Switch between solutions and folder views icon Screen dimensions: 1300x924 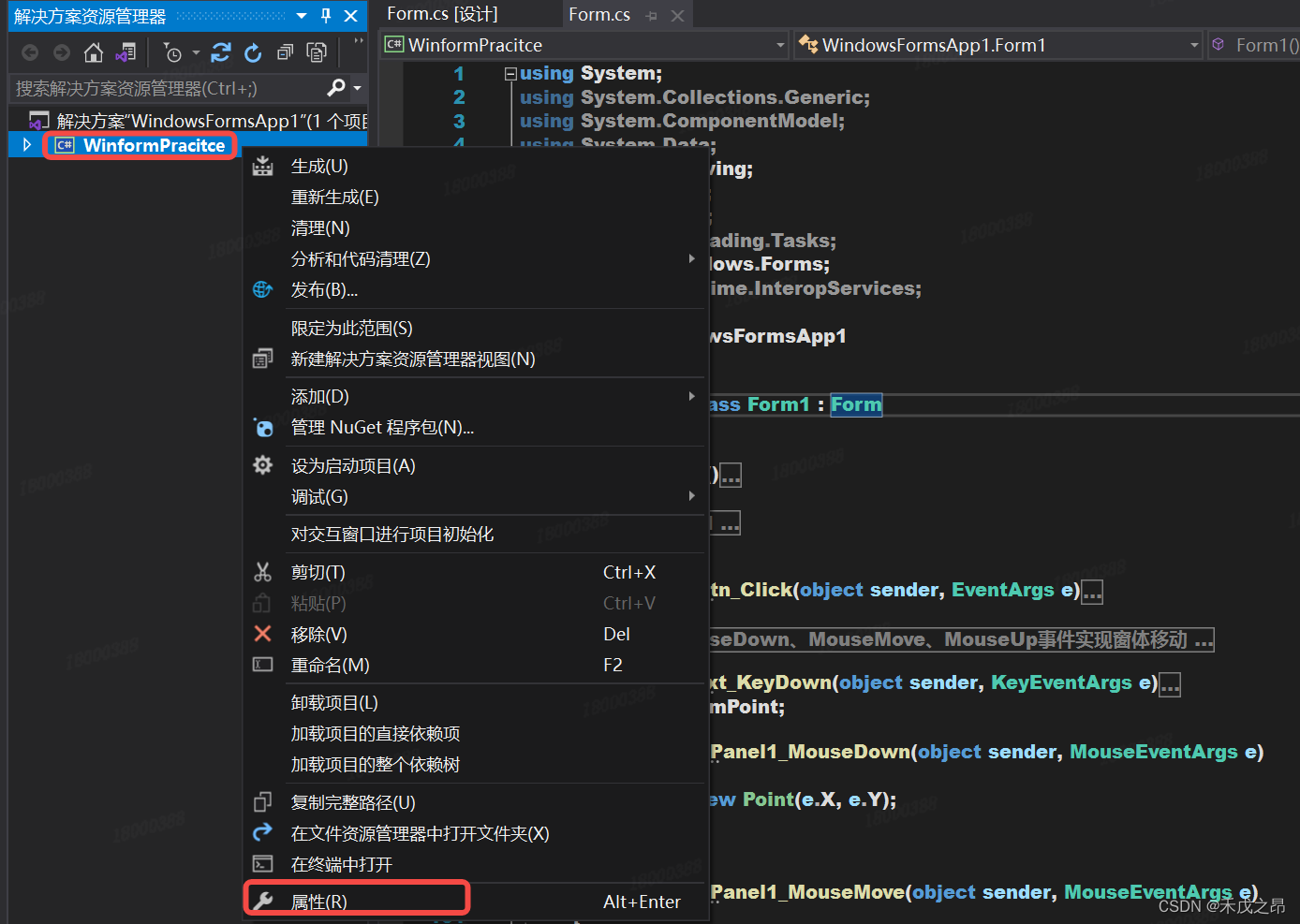click(x=126, y=52)
